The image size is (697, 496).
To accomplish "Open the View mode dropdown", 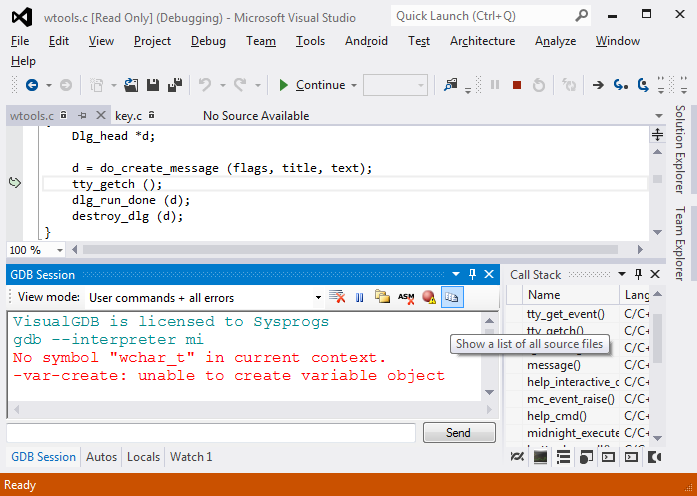I will click(x=318, y=297).
